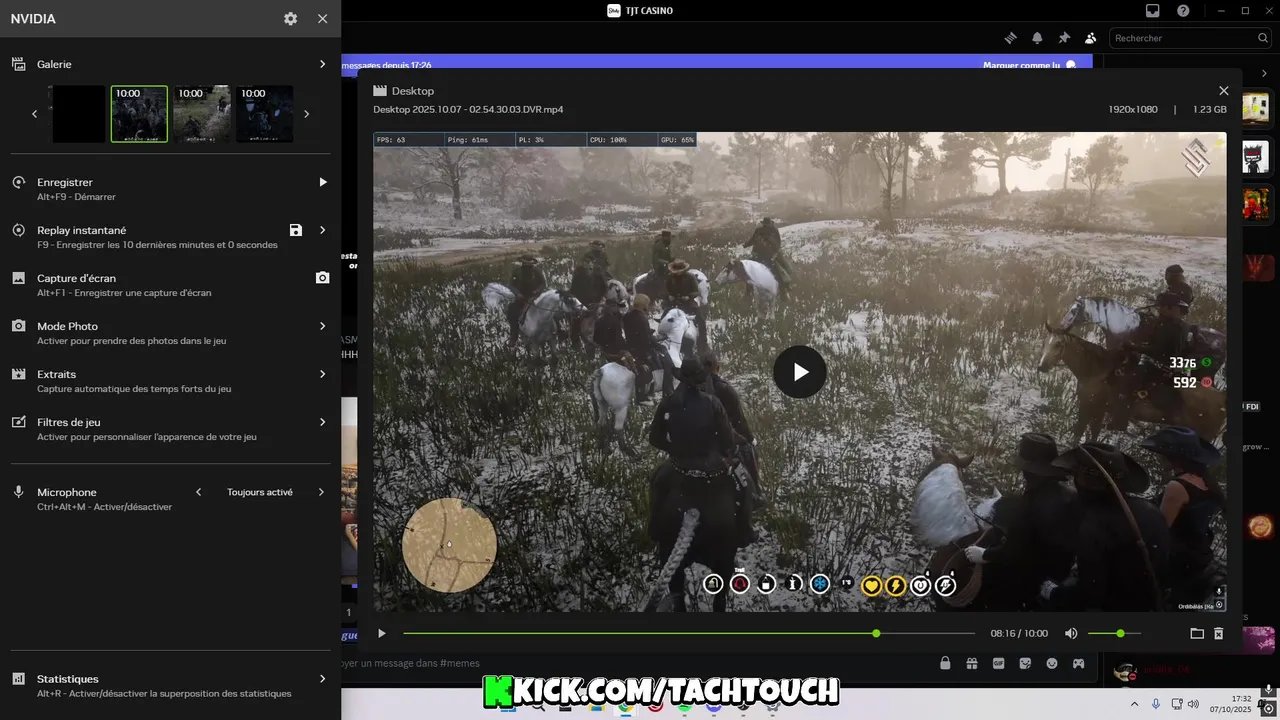Show hidden system tray icons
1280x720 pixels.
tap(1134, 704)
